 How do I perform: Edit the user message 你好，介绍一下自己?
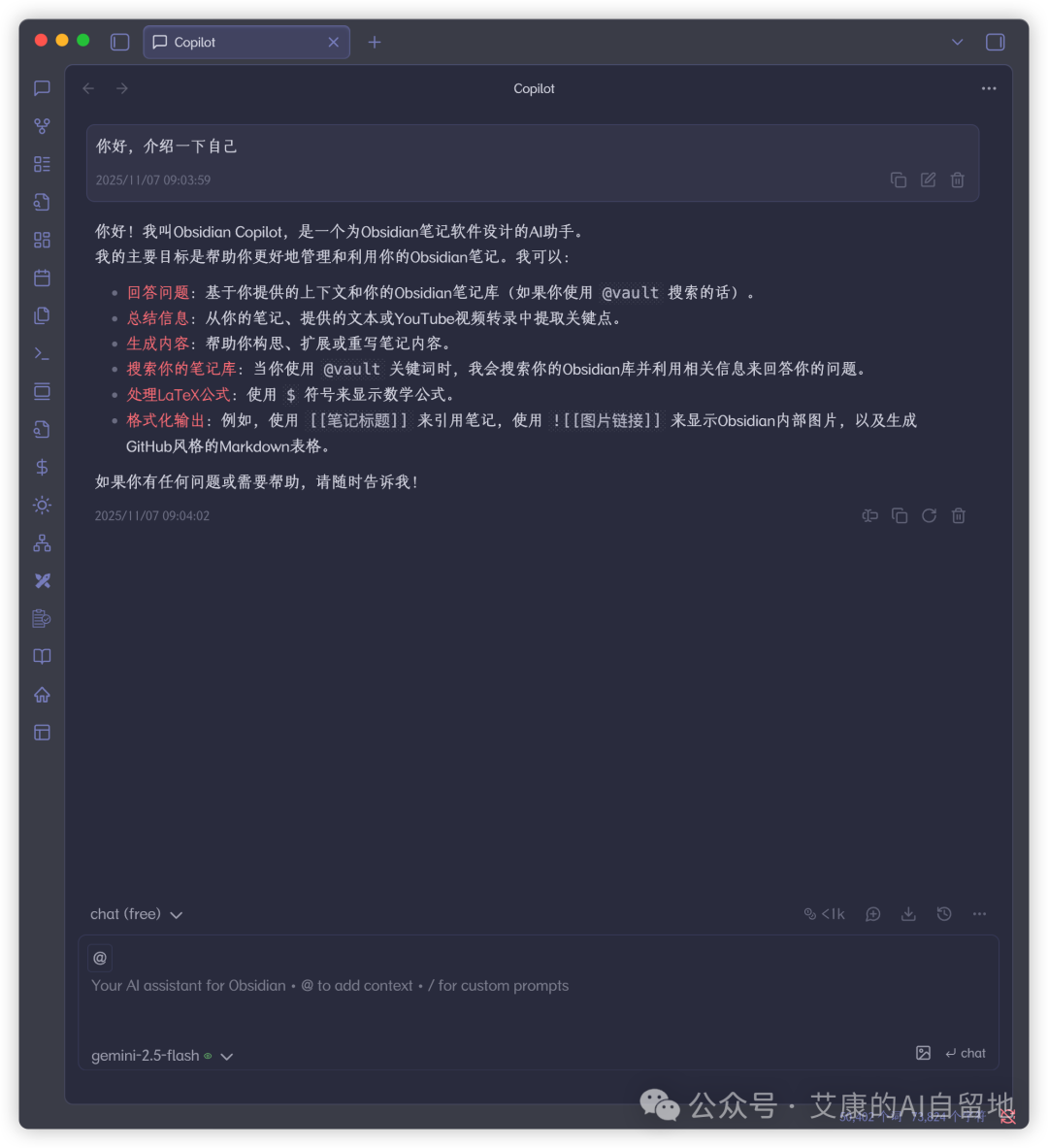(928, 180)
